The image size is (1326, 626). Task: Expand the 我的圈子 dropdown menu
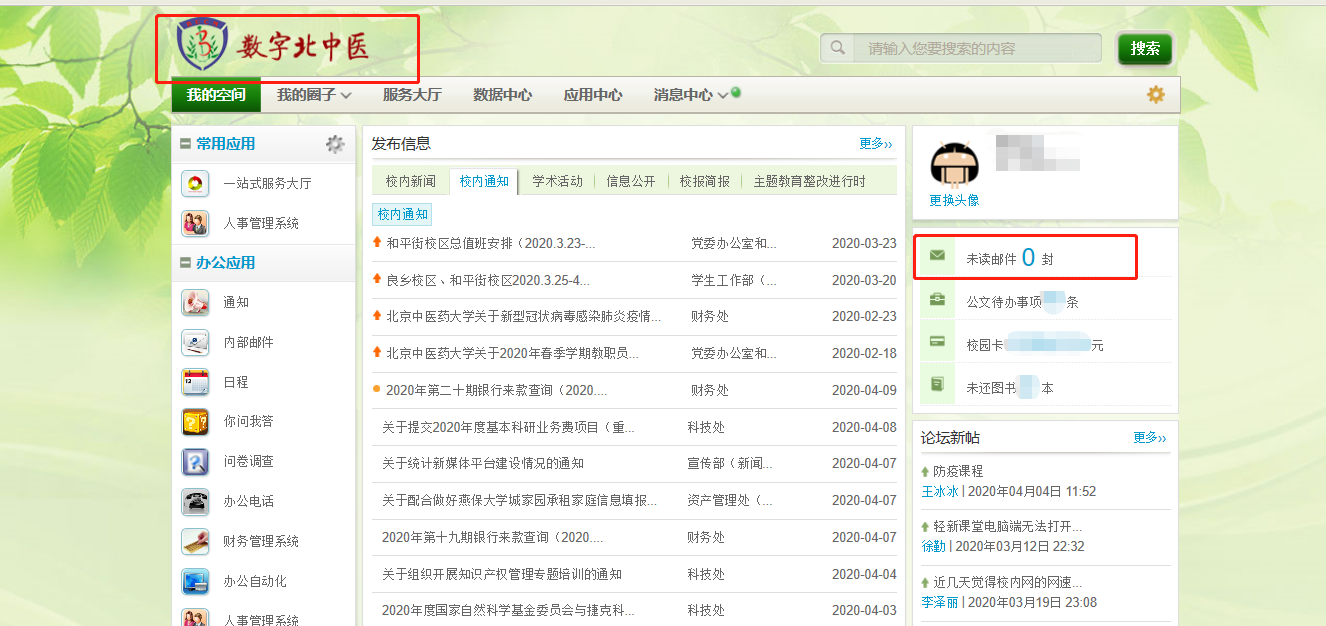click(x=314, y=95)
